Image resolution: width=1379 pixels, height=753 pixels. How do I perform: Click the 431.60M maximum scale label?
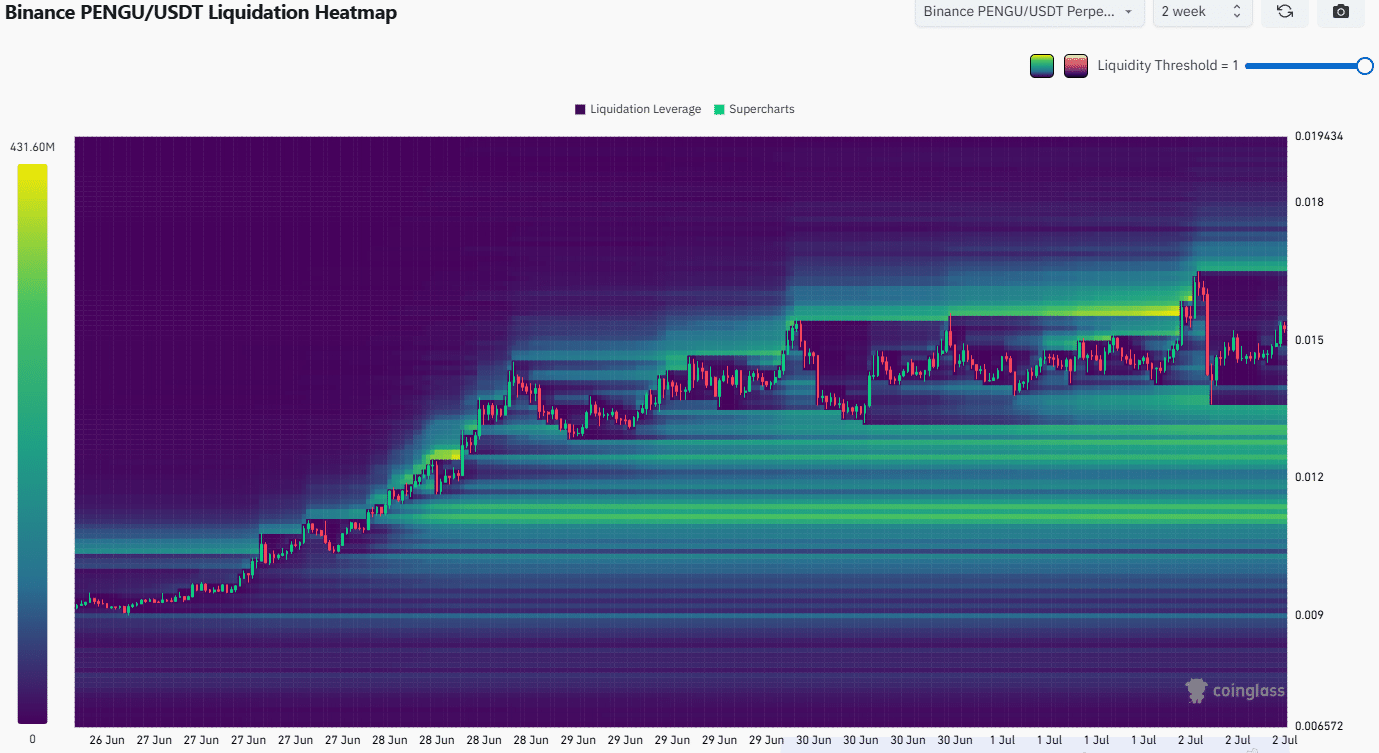pos(33,148)
